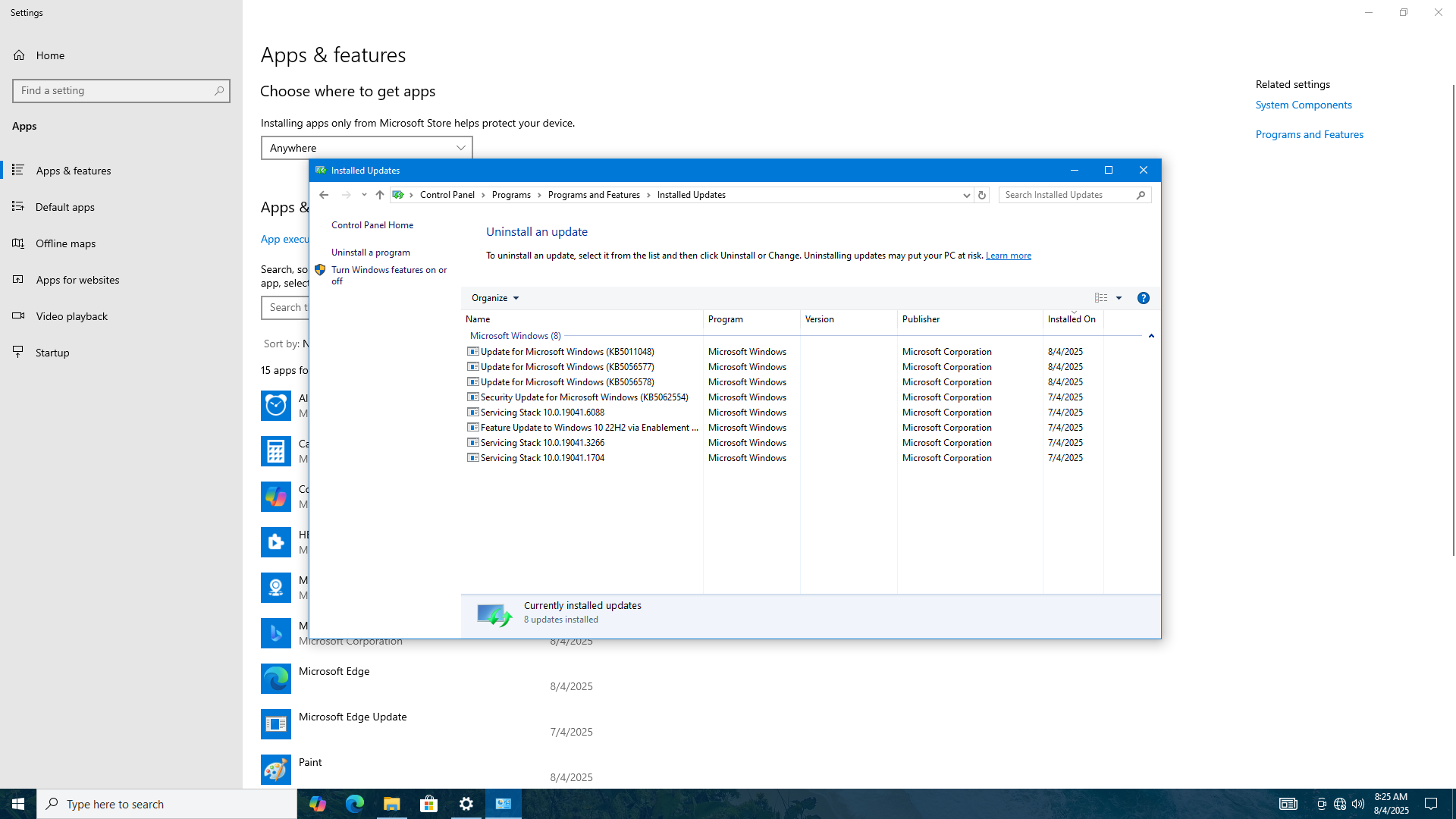Select Feature Update to Windows 10 22H2 row

pyautogui.click(x=784, y=428)
